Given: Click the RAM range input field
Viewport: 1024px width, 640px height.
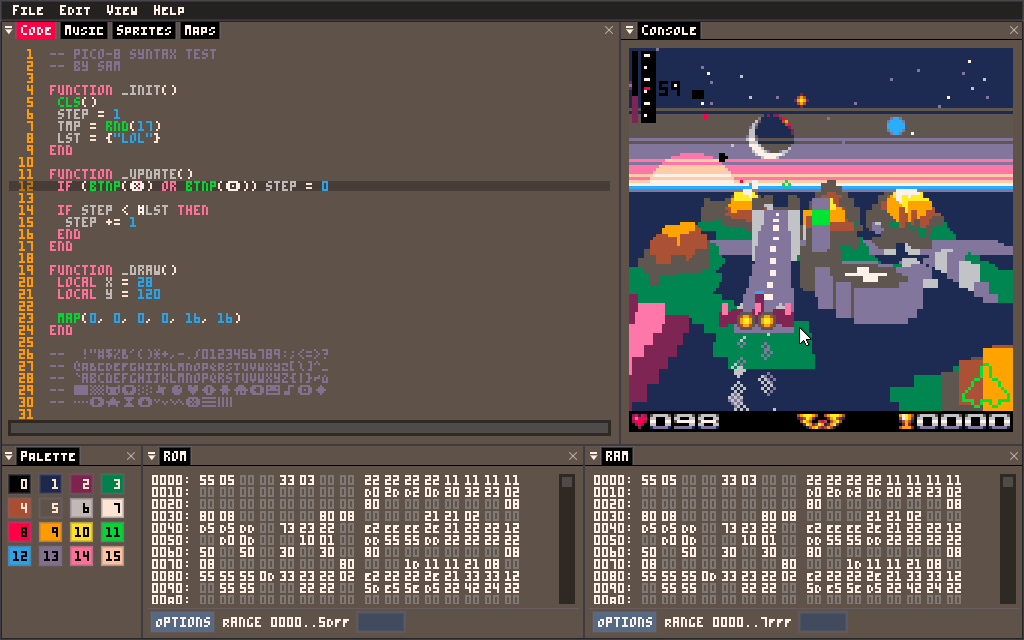Looking at the screenshot, I should coord(823,622).
